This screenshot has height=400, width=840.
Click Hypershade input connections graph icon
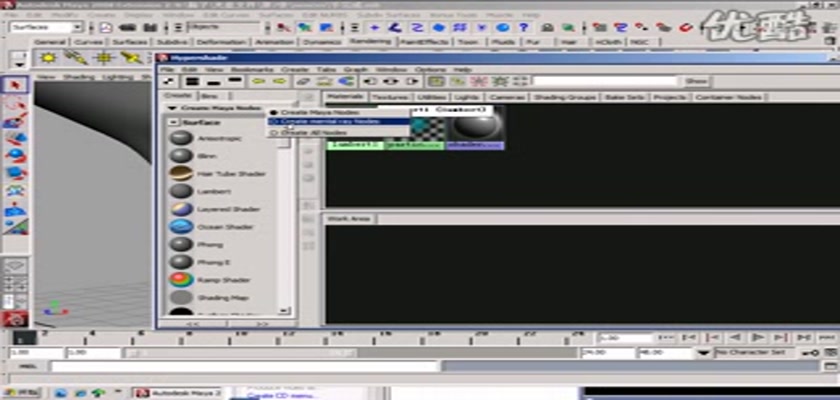pos(370,81)
